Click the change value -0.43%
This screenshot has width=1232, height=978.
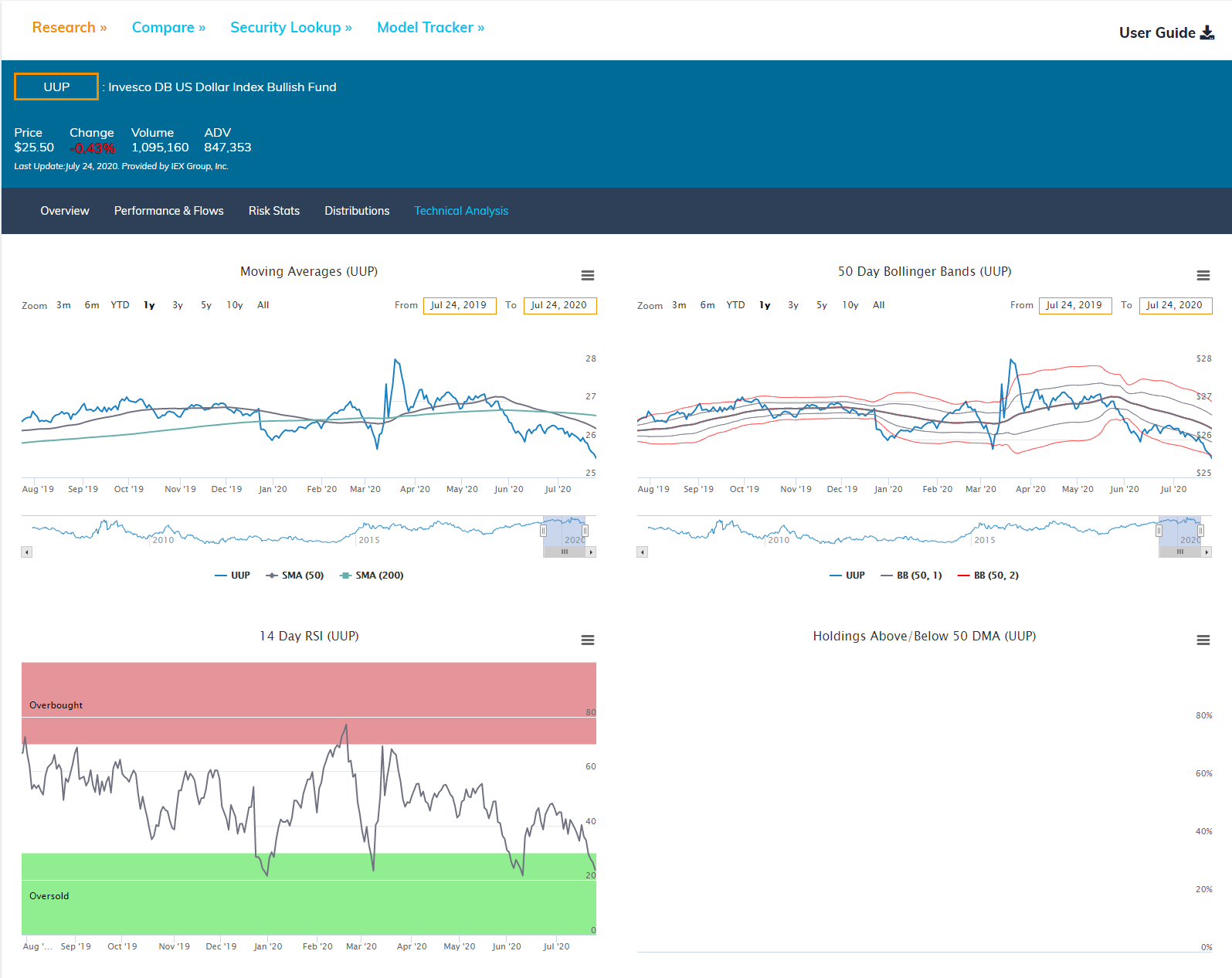coord(93,148)
